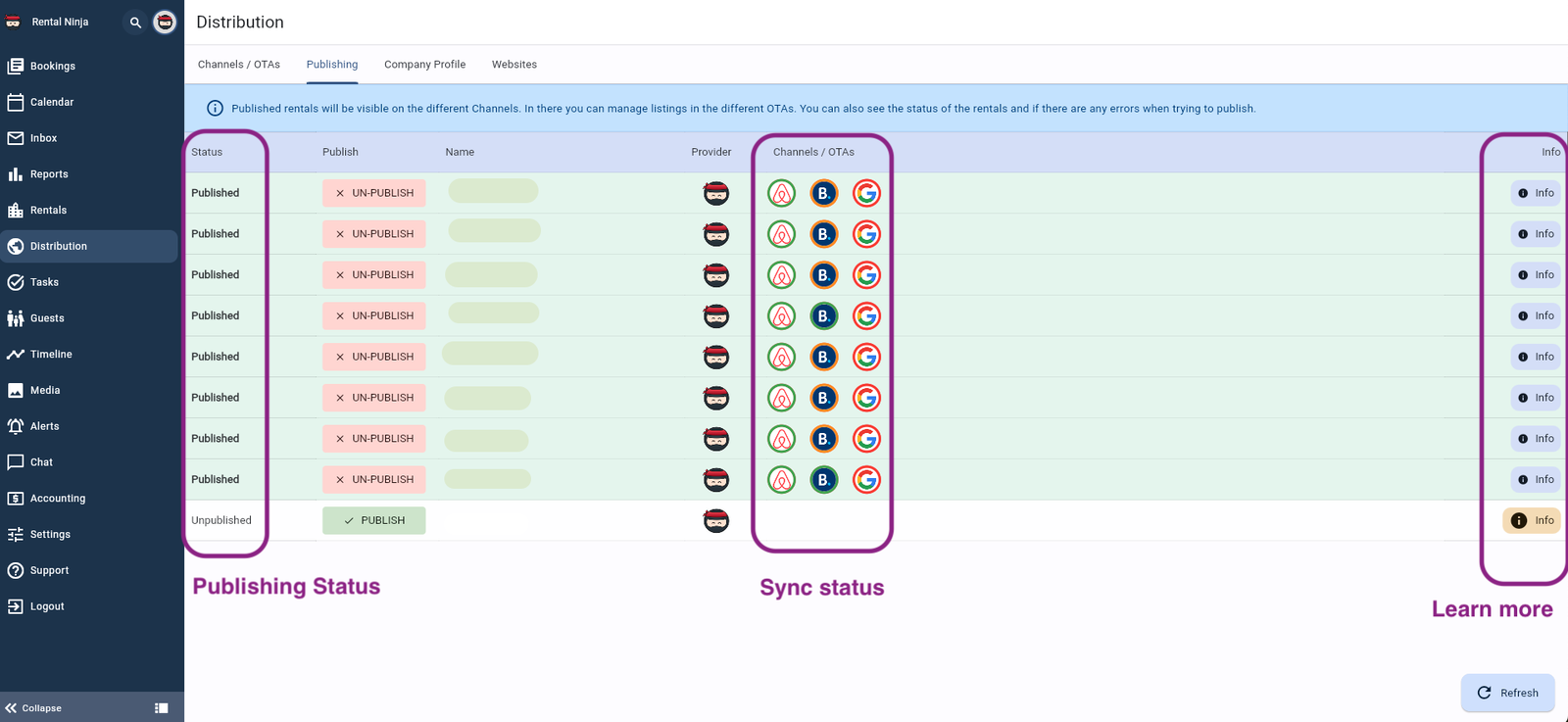Click the info circle icon in blue banner
The image size is (1568, 722).
[x=215, y=109]
